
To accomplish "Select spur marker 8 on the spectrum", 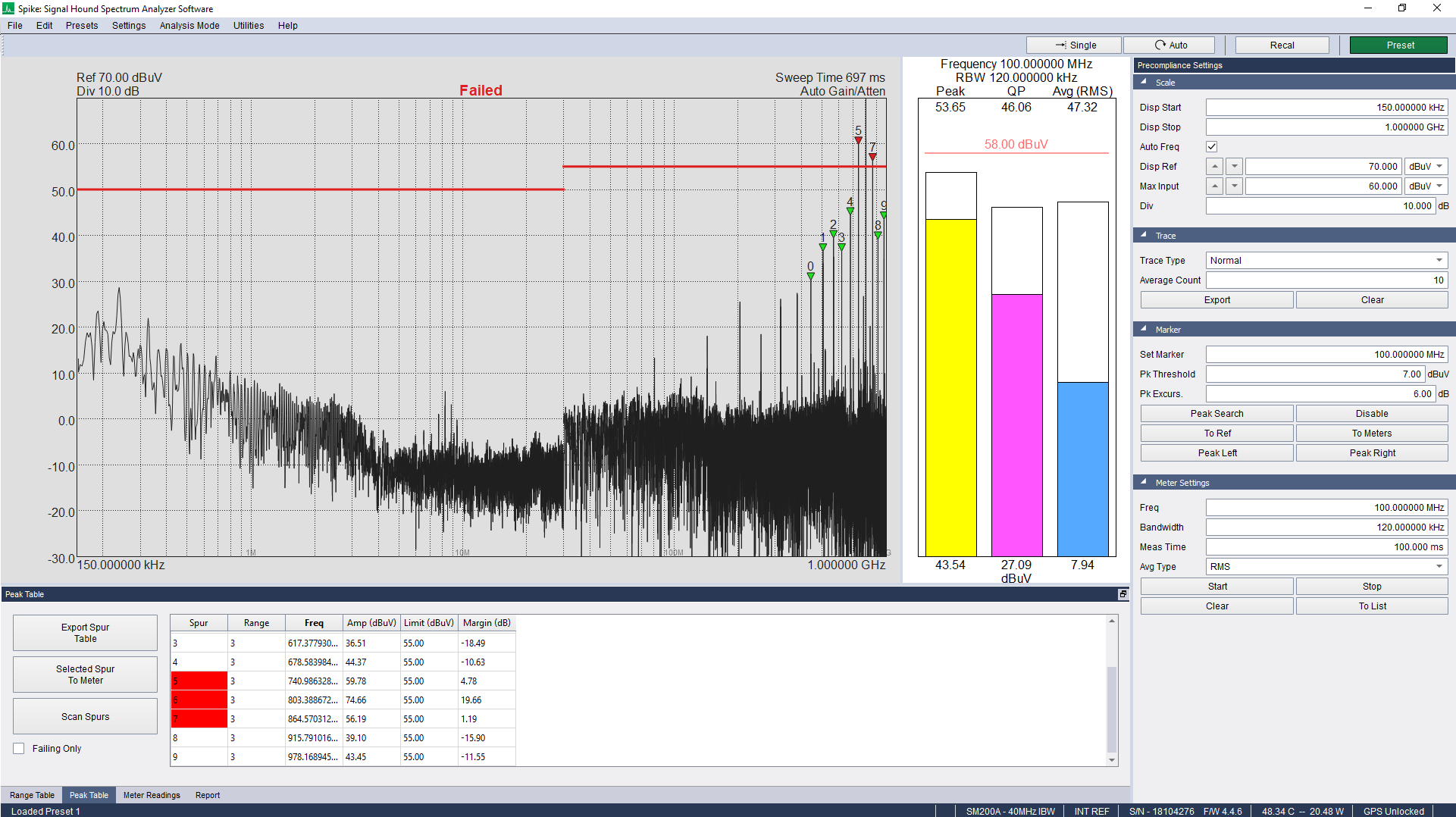I will coord(878,235).
